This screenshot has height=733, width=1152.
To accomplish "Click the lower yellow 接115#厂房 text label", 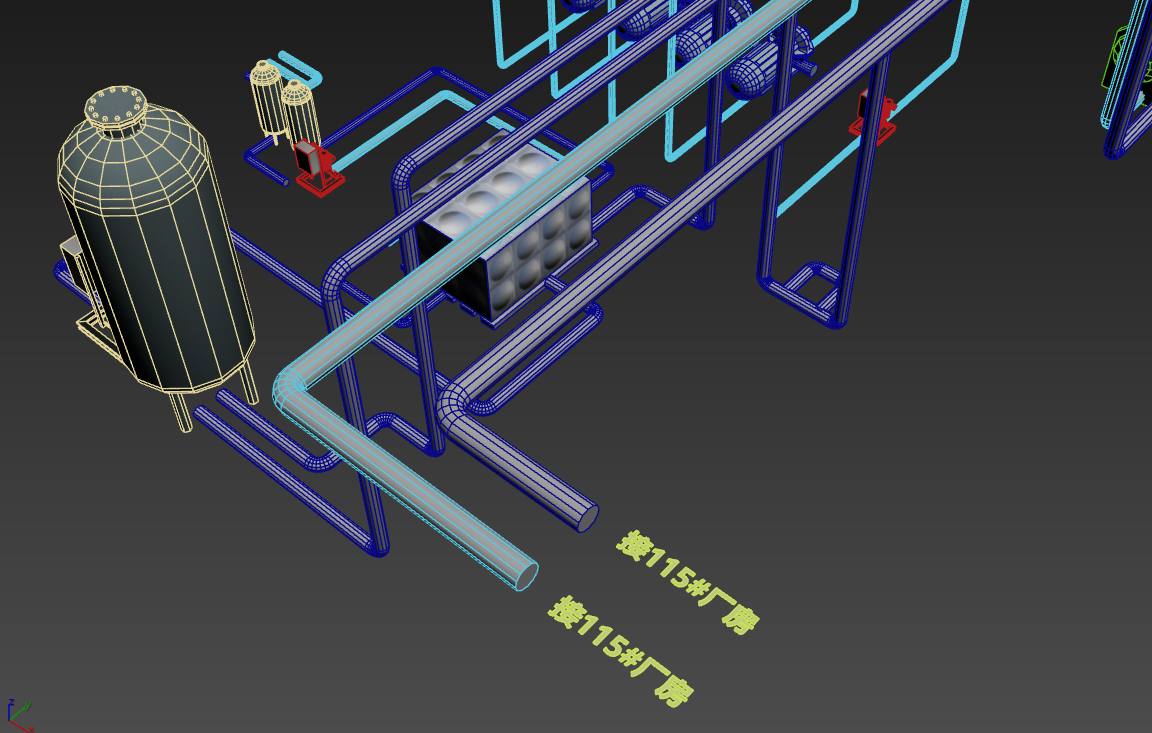I will point(621,650).
